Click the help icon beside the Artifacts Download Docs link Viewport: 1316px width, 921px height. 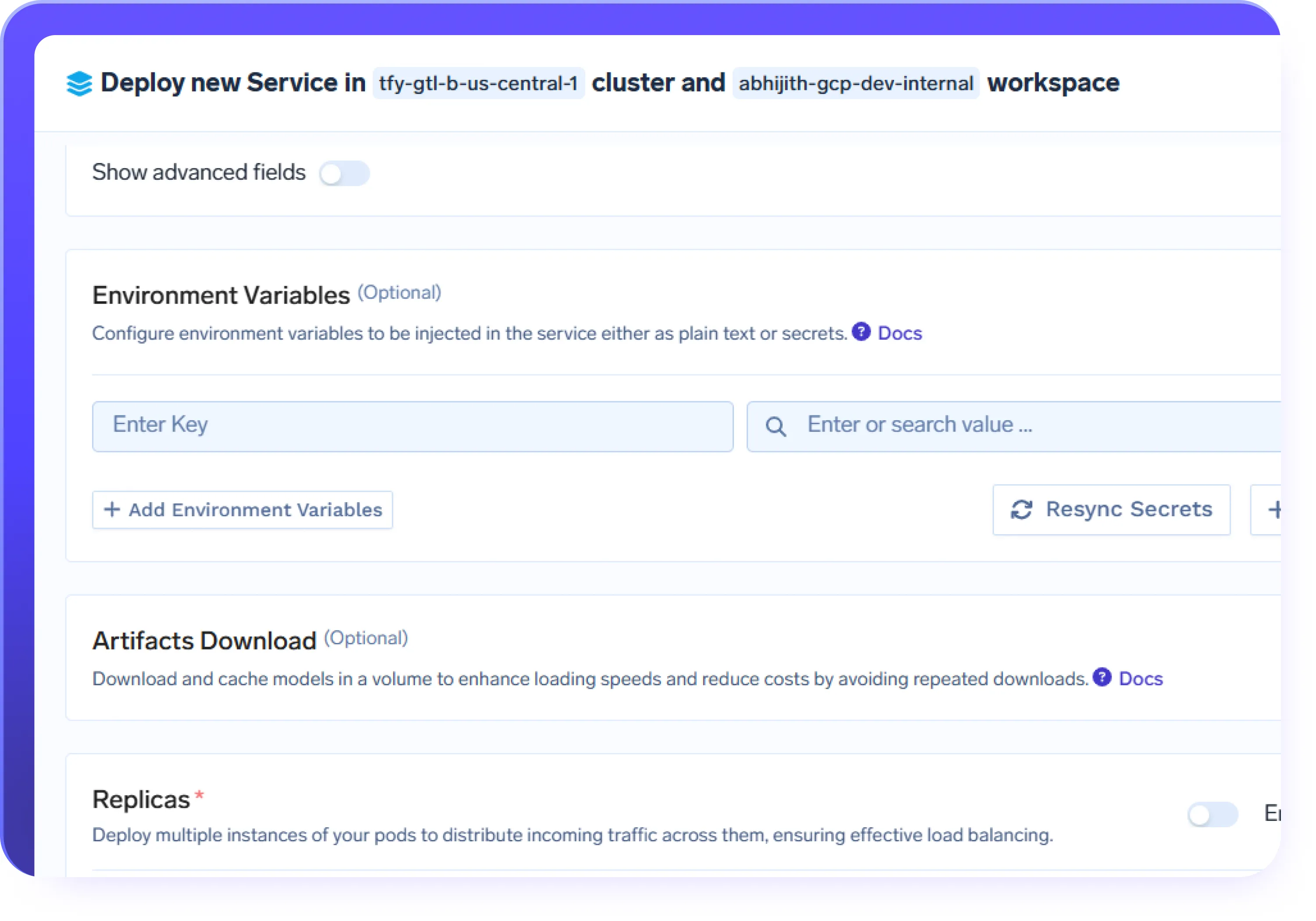(1102, 678)
